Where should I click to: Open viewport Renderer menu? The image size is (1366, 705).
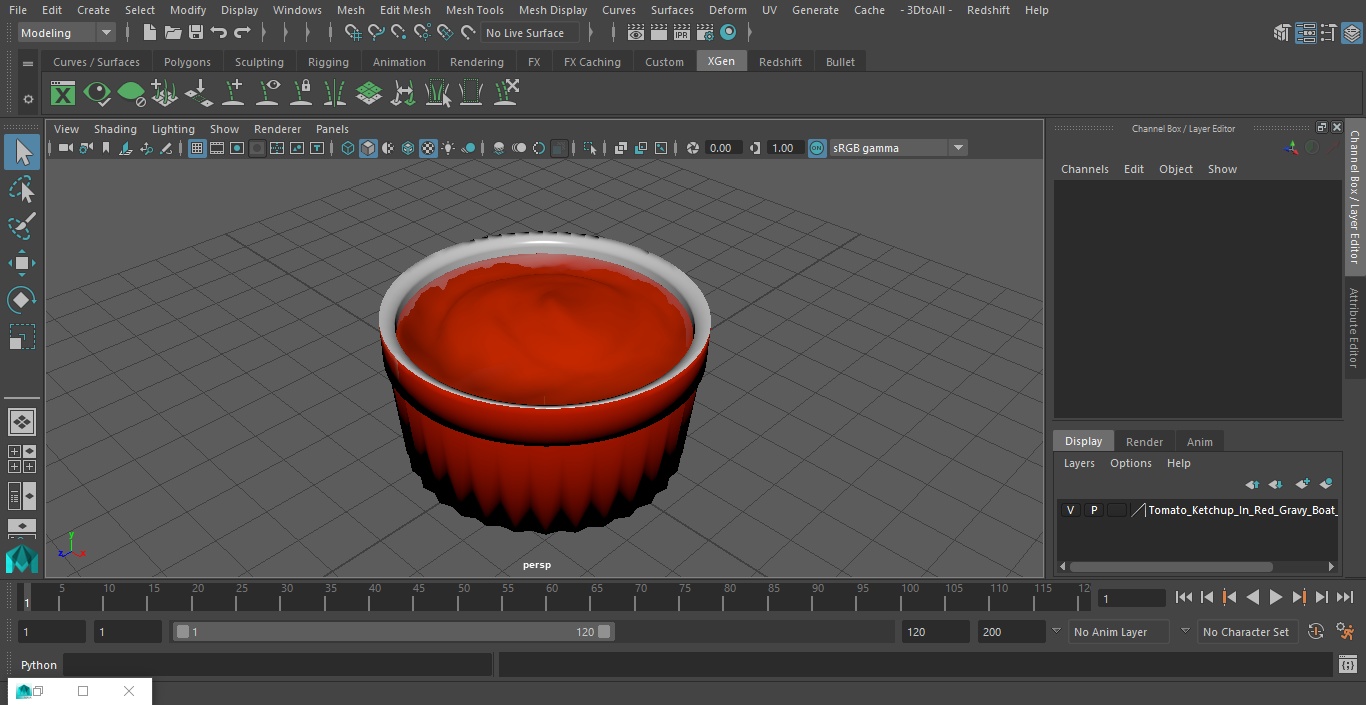click(x=277, y=129)
